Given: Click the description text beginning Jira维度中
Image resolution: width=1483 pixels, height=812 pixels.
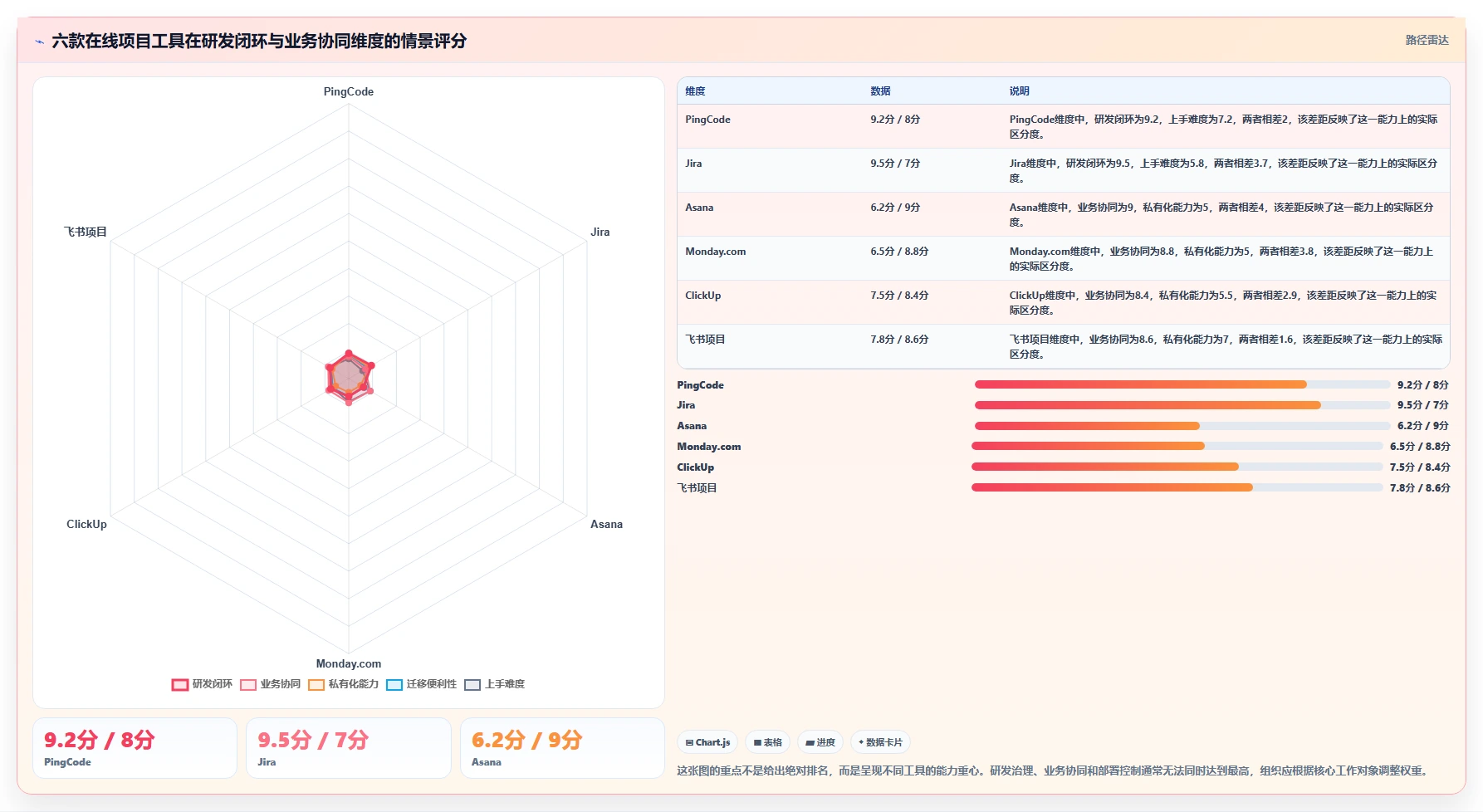Looking at the screenshot, I should point(1224,170).
